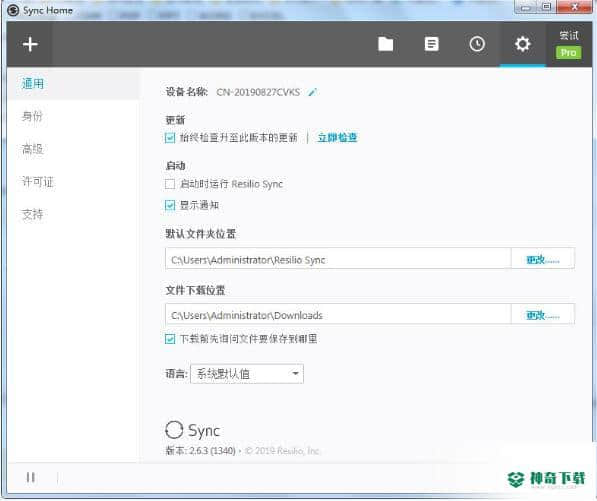
Task: Click the green Pro trial badge
Action: (x=568, y=53)
